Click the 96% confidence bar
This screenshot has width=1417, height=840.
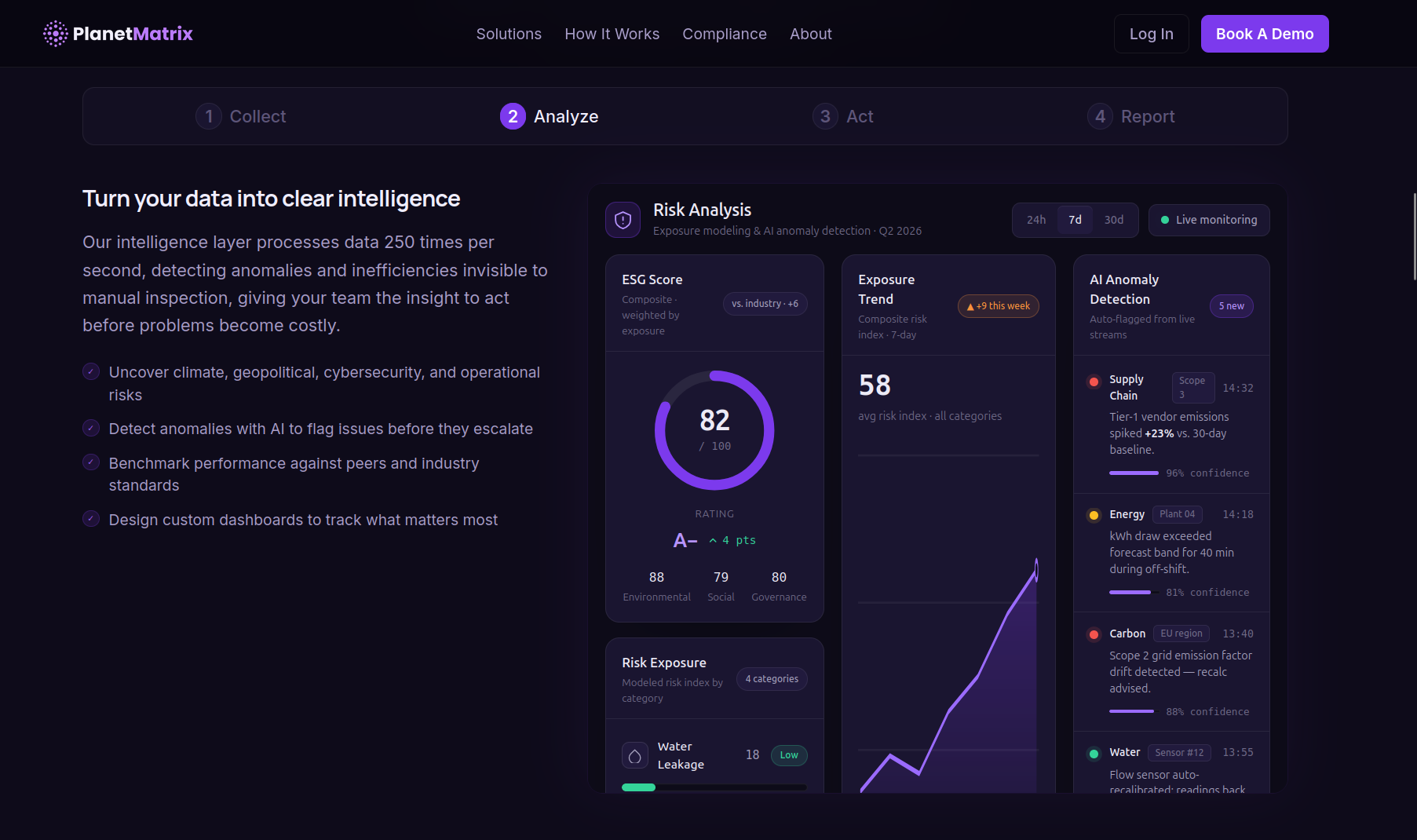tap(1134, 473)
